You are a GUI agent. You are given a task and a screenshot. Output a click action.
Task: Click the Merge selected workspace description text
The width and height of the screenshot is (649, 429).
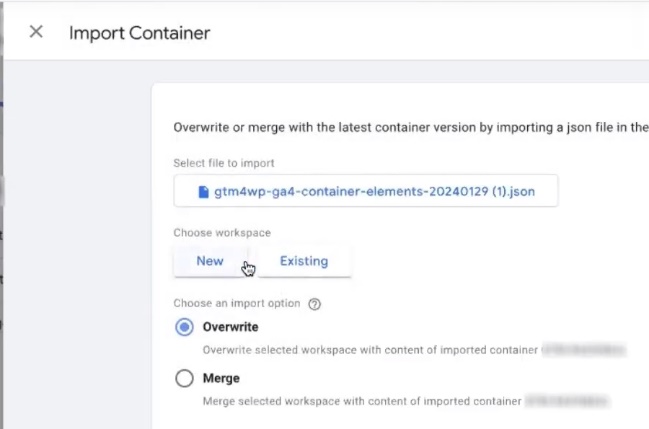tap(362, 401)
